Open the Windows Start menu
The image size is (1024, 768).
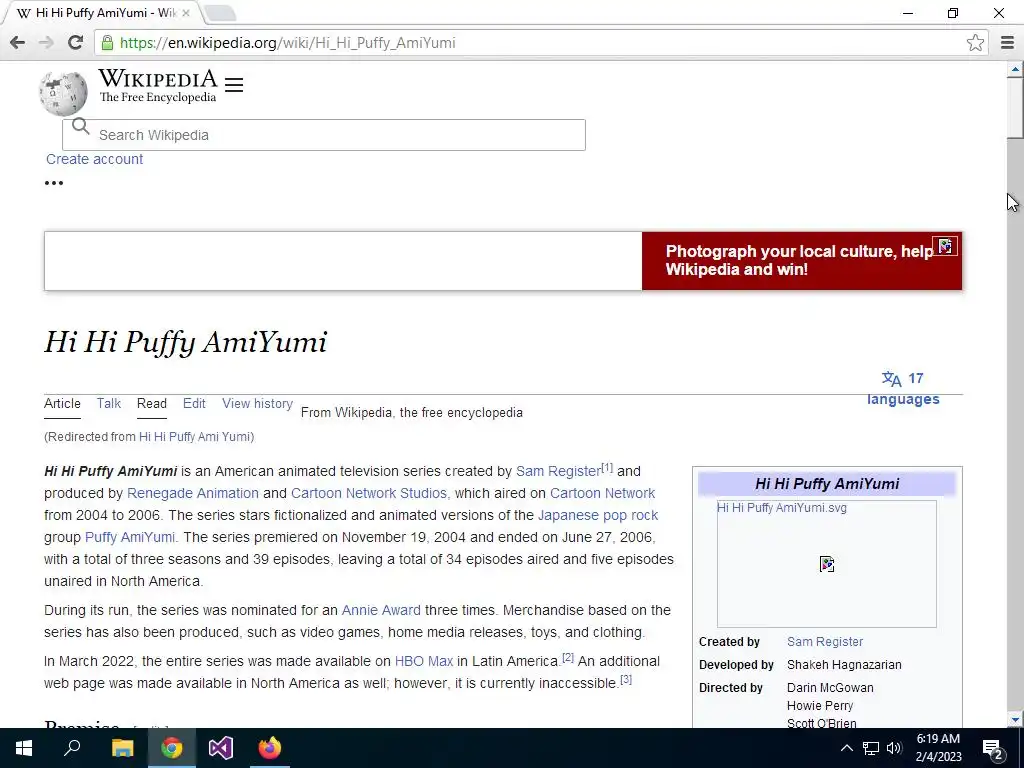(x=24, y=748)
